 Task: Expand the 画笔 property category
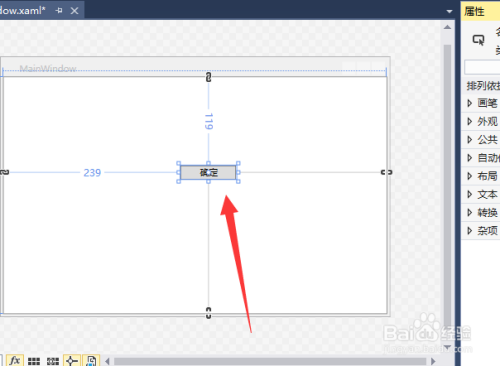coord(469,103)
